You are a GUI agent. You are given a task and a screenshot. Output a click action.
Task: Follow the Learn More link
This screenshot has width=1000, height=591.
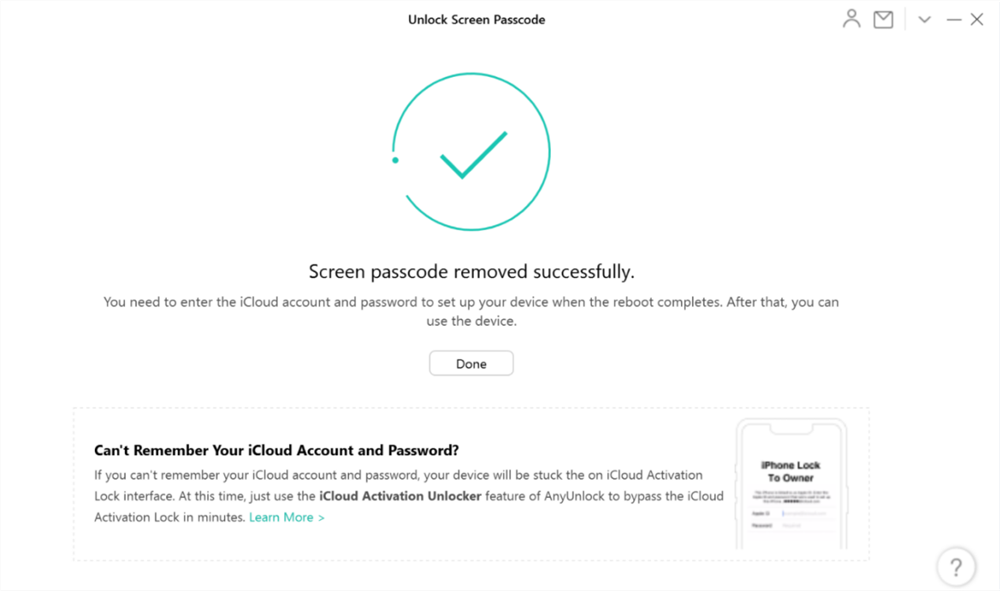(287, 517)
